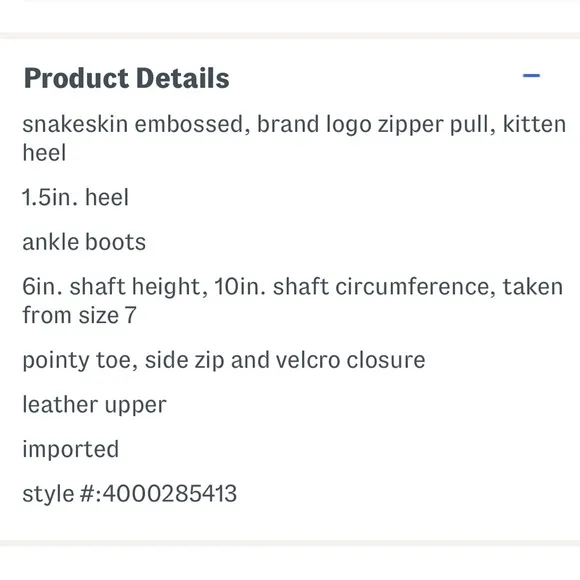Click the word heel on second description line
This screenshot has height=580, width=580.
tap(44, 153)
